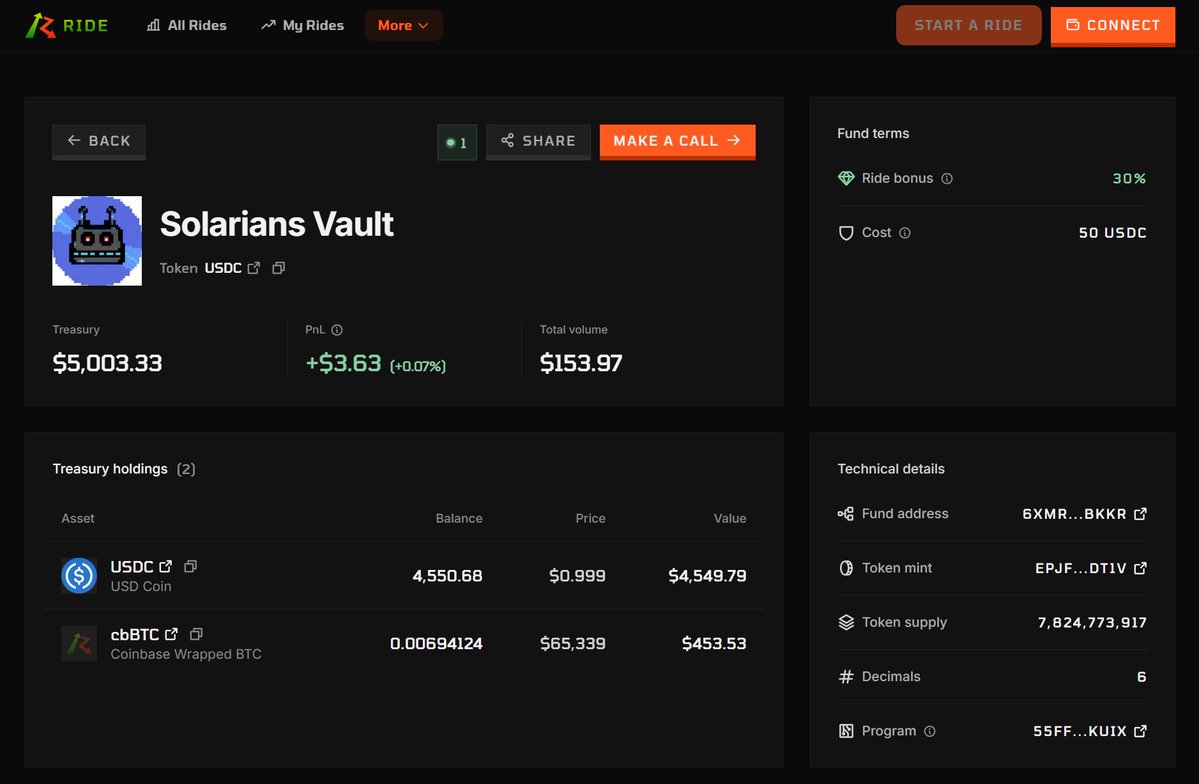Open cbBTC external link icon
The image size is (1199, 784).
pos(171,634)
